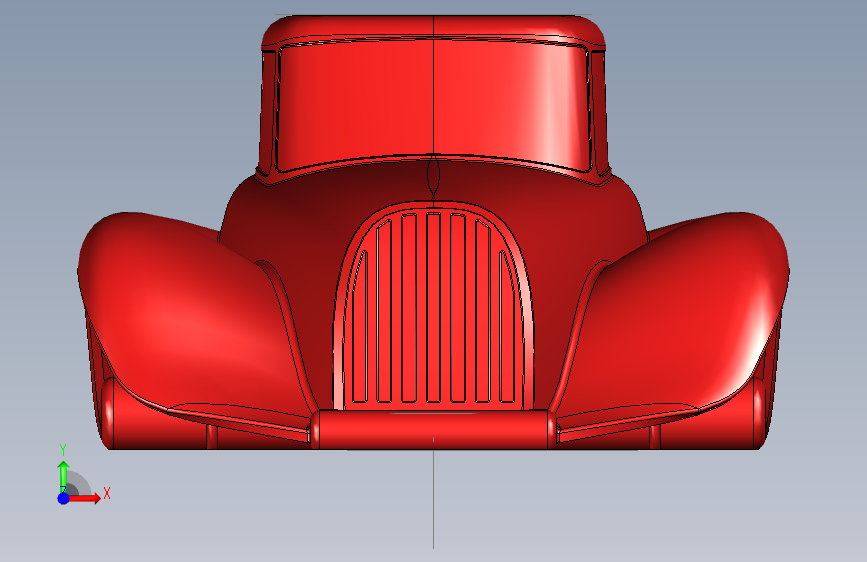Click the blue Z axis dot on triad
Image resolution: width=867 pixels, height=562 pixels.
(x=64, y=498)
